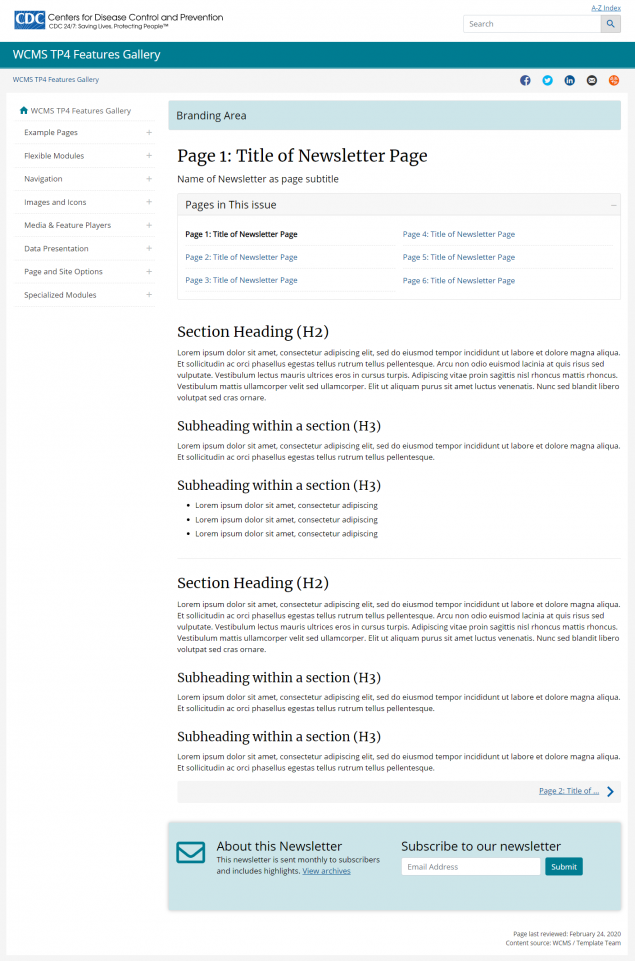Open Page and Site Options item
Viewport: 635px width, 961px height.
coord(63,272)
